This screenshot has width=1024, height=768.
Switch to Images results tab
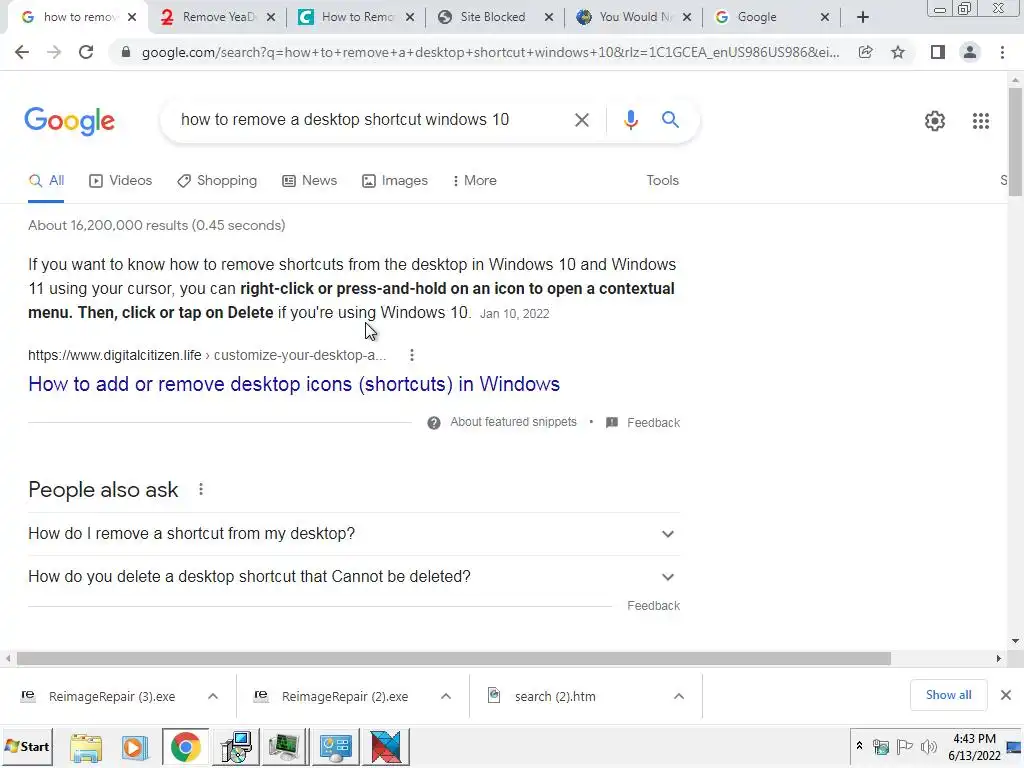pos(395,181)
